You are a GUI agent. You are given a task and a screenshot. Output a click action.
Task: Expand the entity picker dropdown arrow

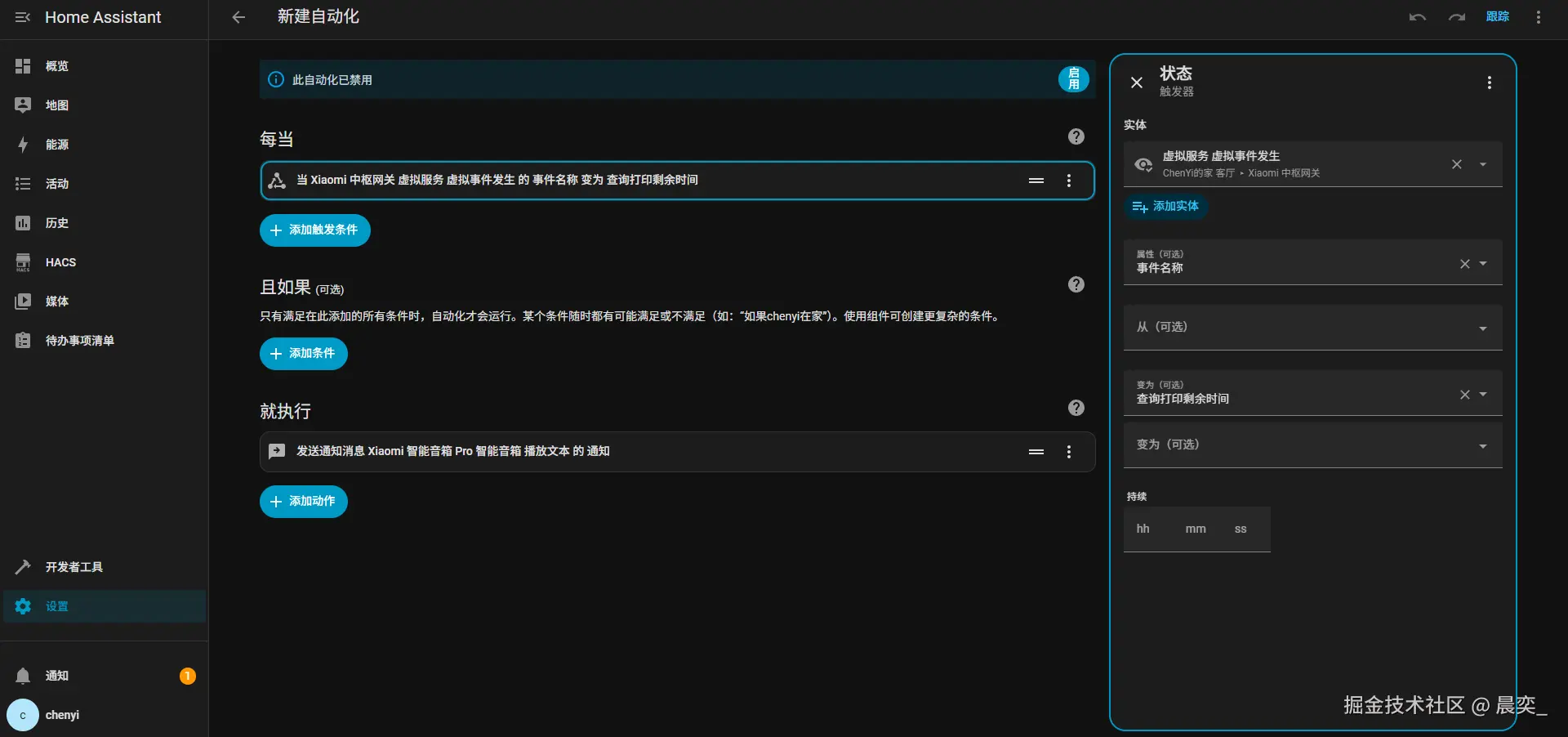[1483, 164]
